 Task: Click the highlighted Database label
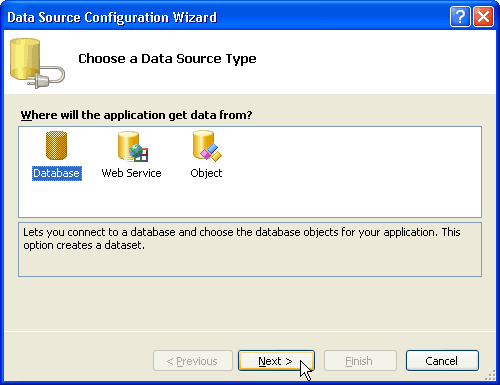(x=57, y=173)
